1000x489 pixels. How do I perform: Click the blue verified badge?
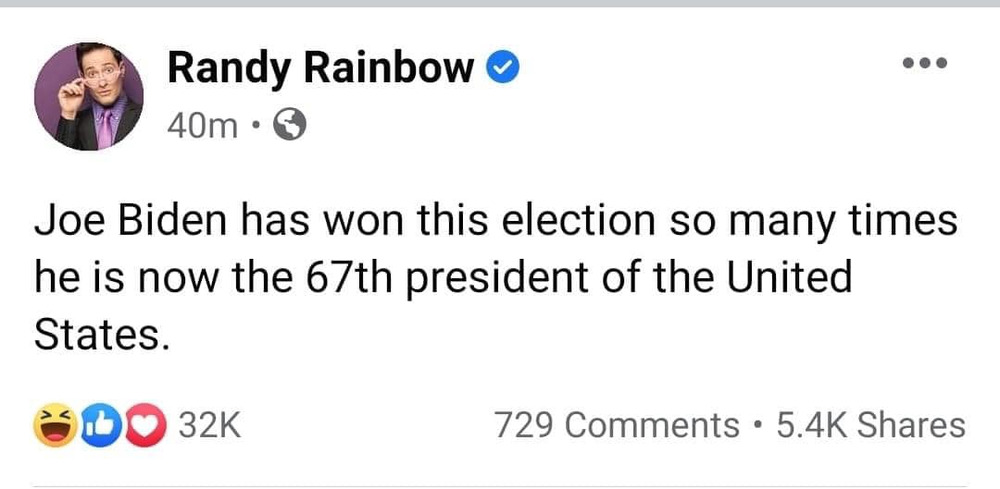(500, 68)
